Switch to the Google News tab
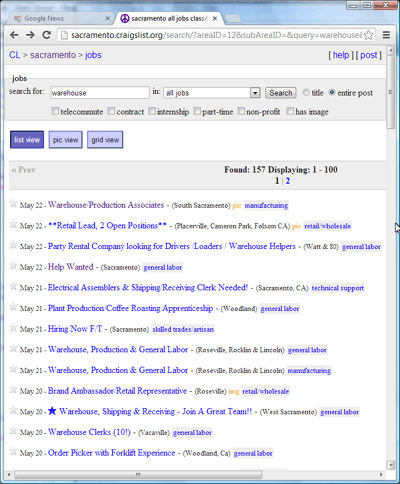 tap(60, 19)
